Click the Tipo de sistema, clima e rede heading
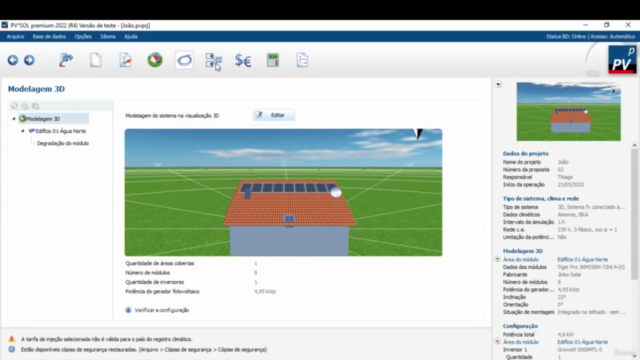Screen dimensions: 640x360 coord(541,198)
